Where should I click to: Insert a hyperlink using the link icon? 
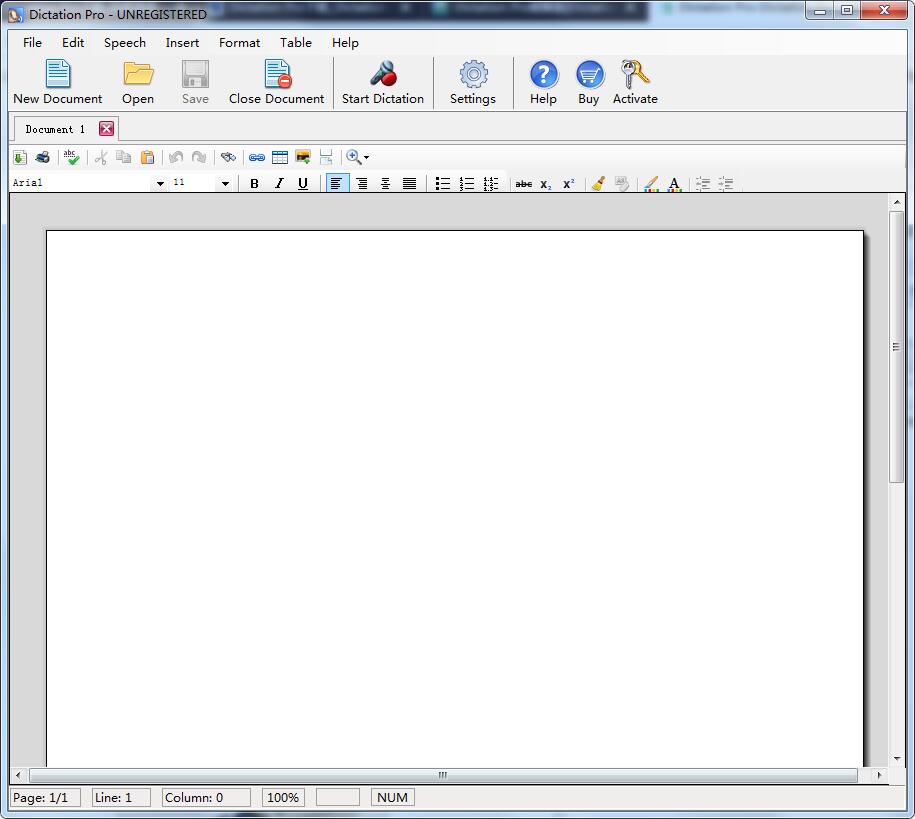click(258, 157)
